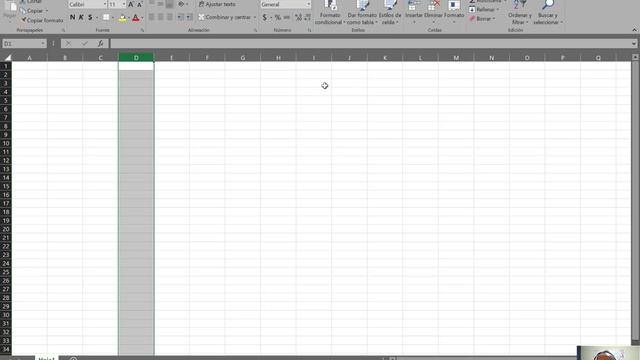This screenshot has width=640, height=360.
Task: Click Copiar in the clipboard group
Action: pyautogui.click(x=35, y=11)
